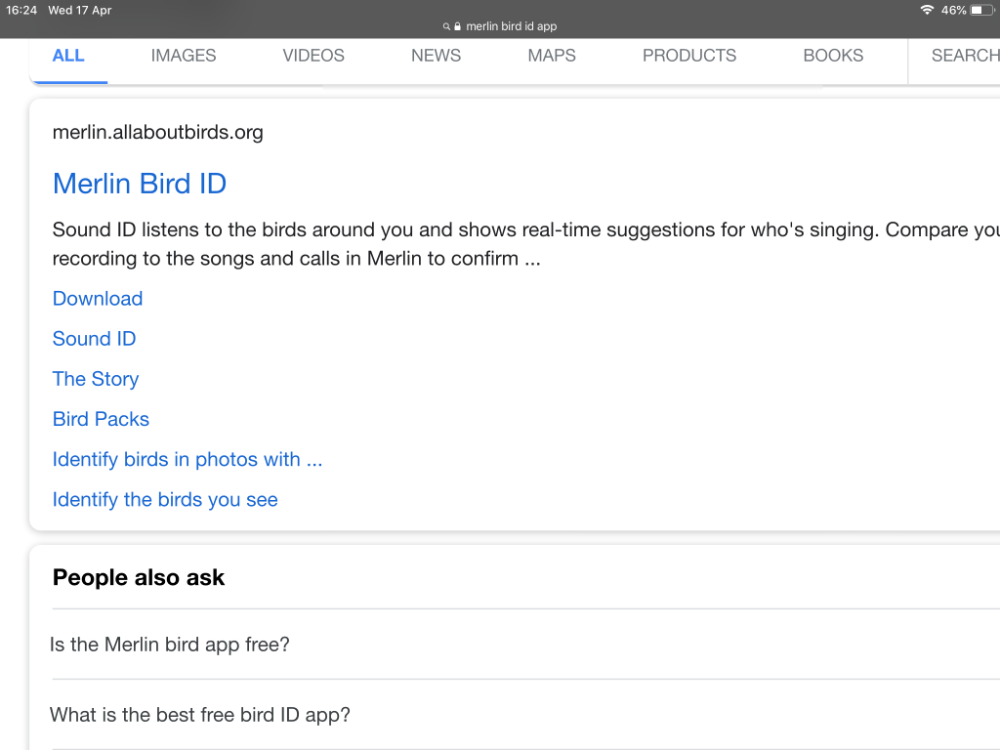
Task: Tap the search magnifier icon in address bar
Action: click(446, 27)
